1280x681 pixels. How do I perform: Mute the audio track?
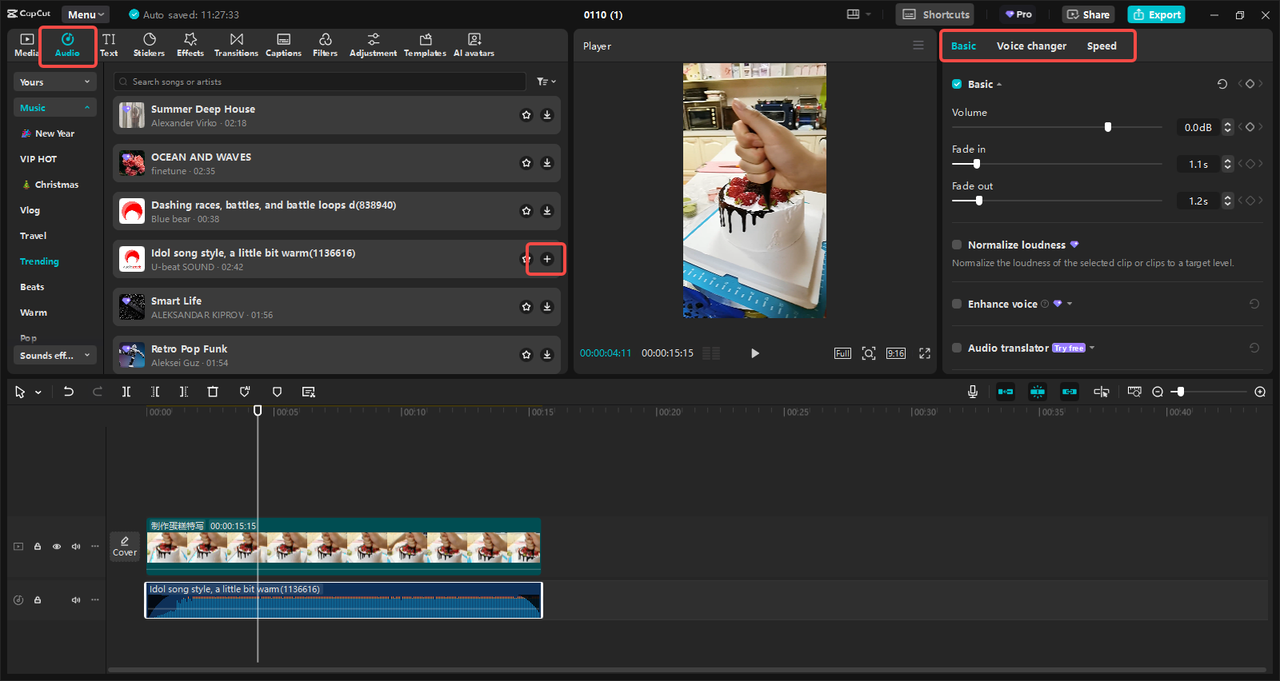pyautogui.click(x=75, y=600)
